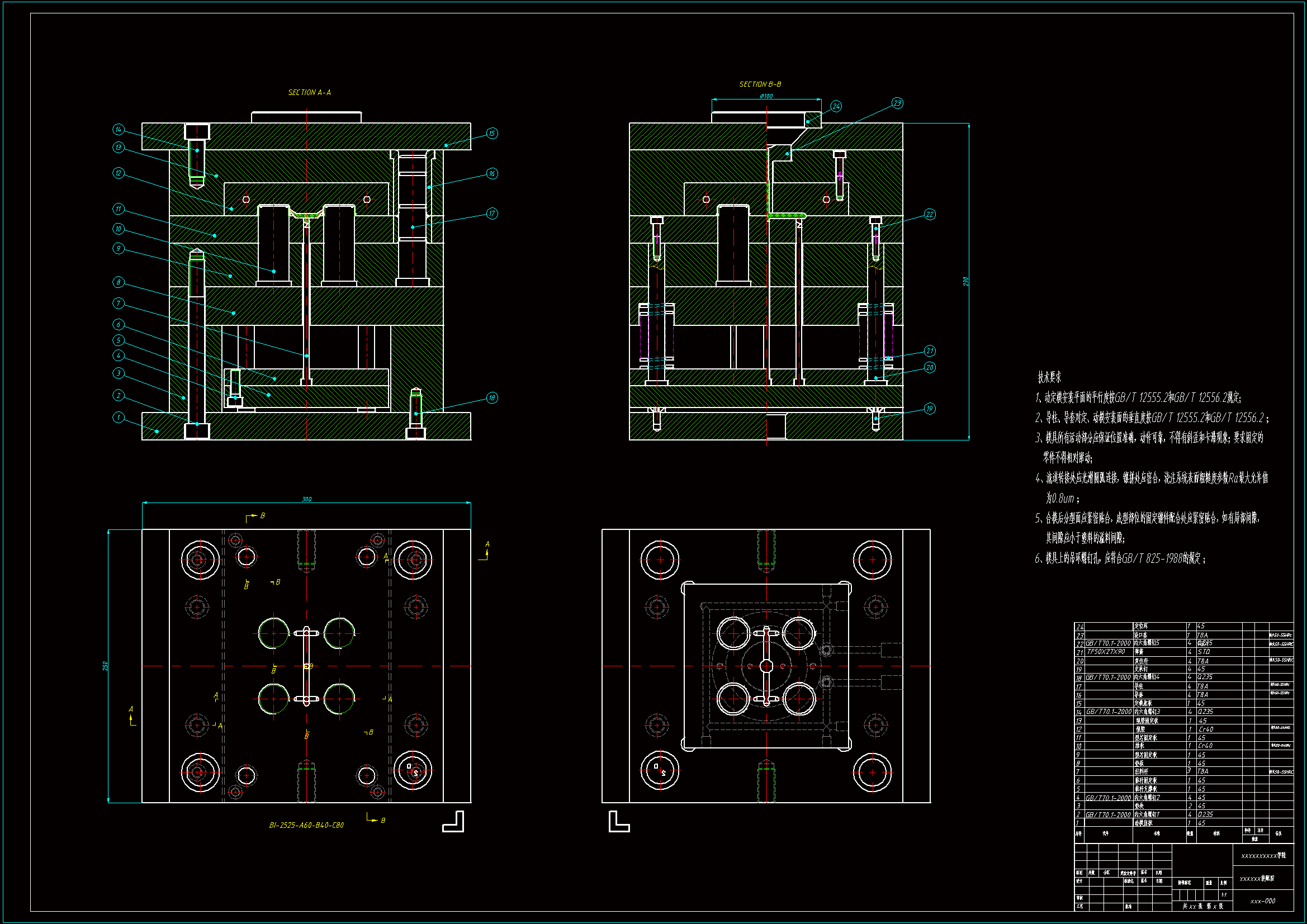The image size is (1307, 924).
Task: Click the 1:1 scale cell in title block
Action: coord(1224,895)
